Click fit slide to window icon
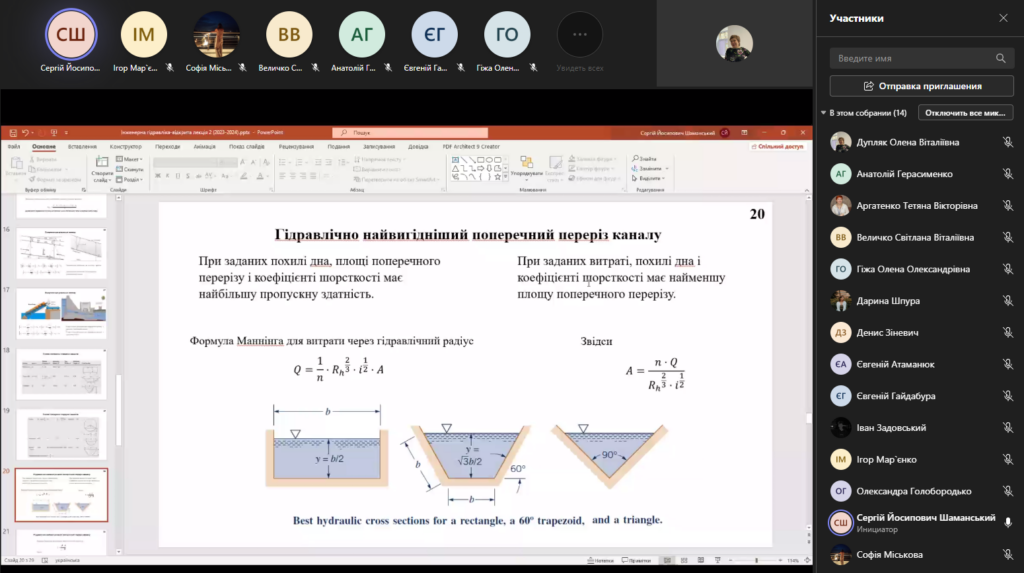 click(807, 560)
